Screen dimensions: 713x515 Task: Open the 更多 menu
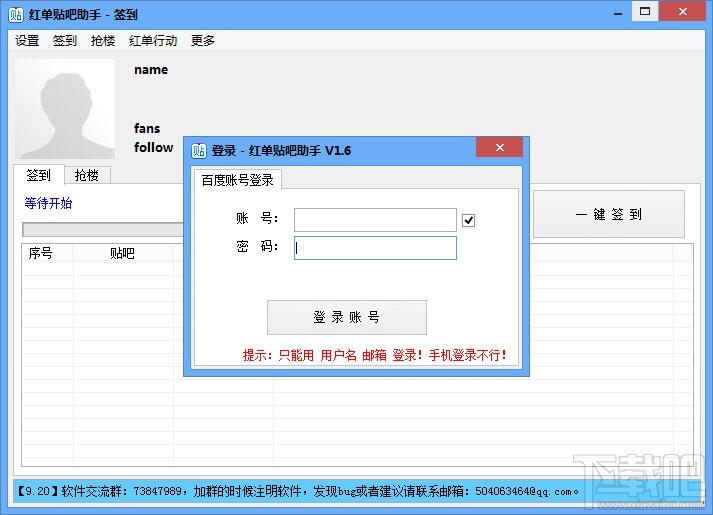click(203, 40)
